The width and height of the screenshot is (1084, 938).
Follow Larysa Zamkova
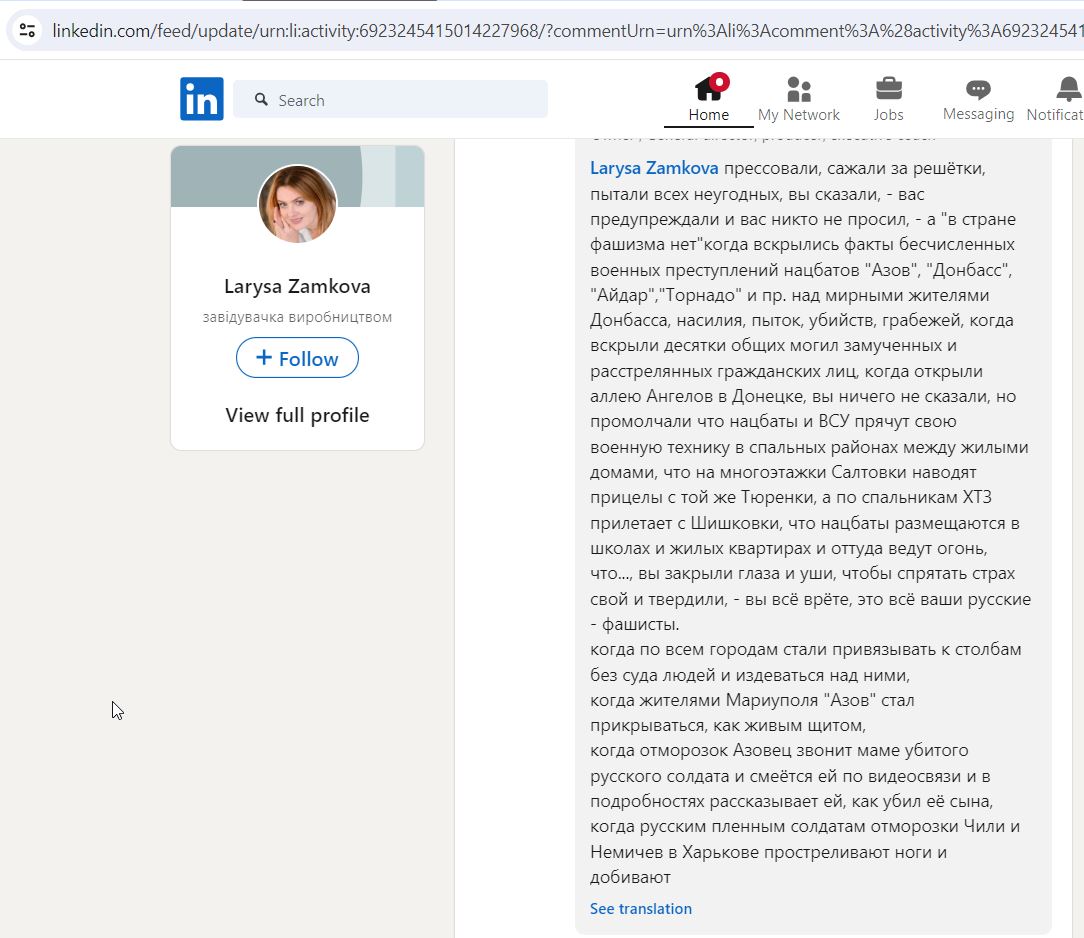(x=297, y=358)
